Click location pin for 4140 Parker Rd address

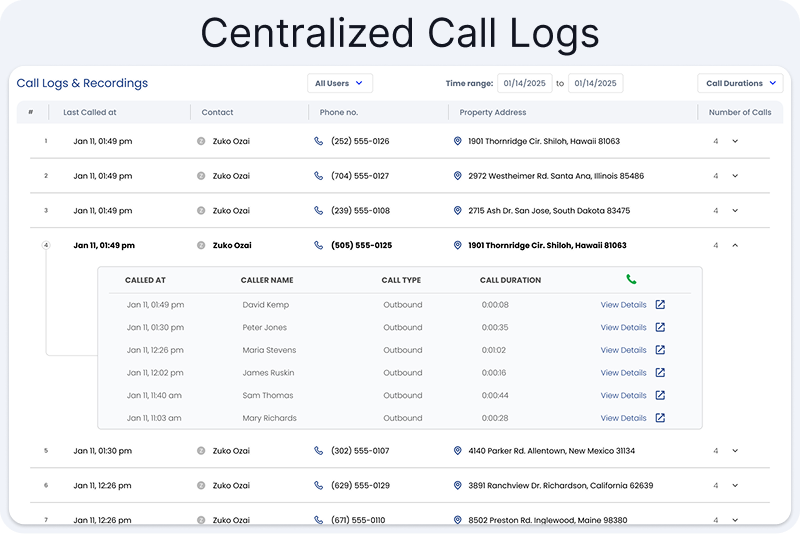[458, 451]
